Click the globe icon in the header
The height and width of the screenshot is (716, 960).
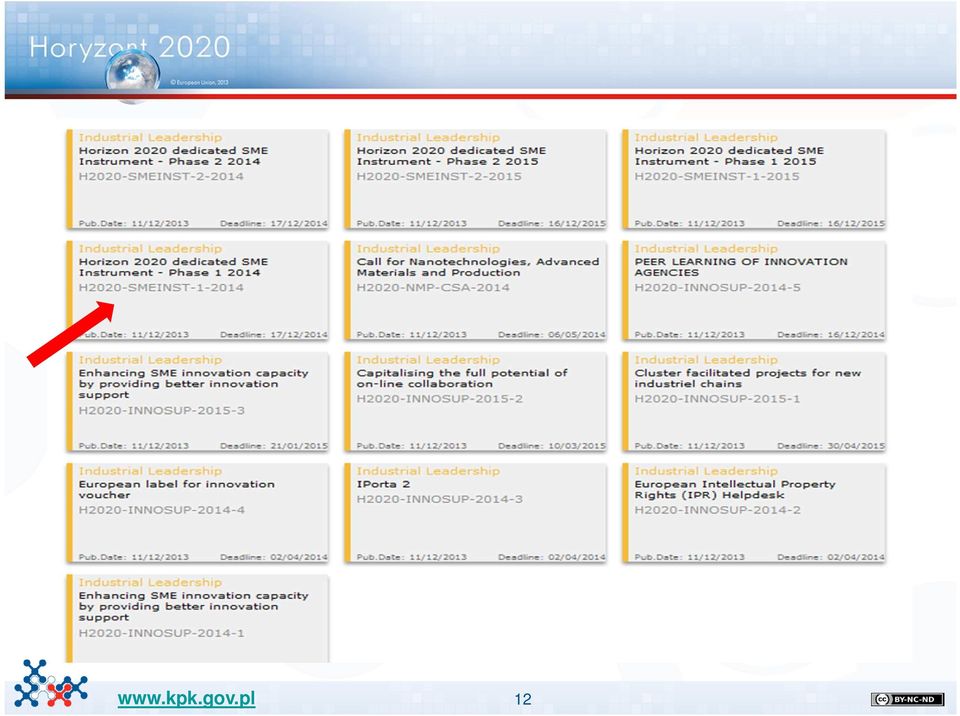point(132,75)
